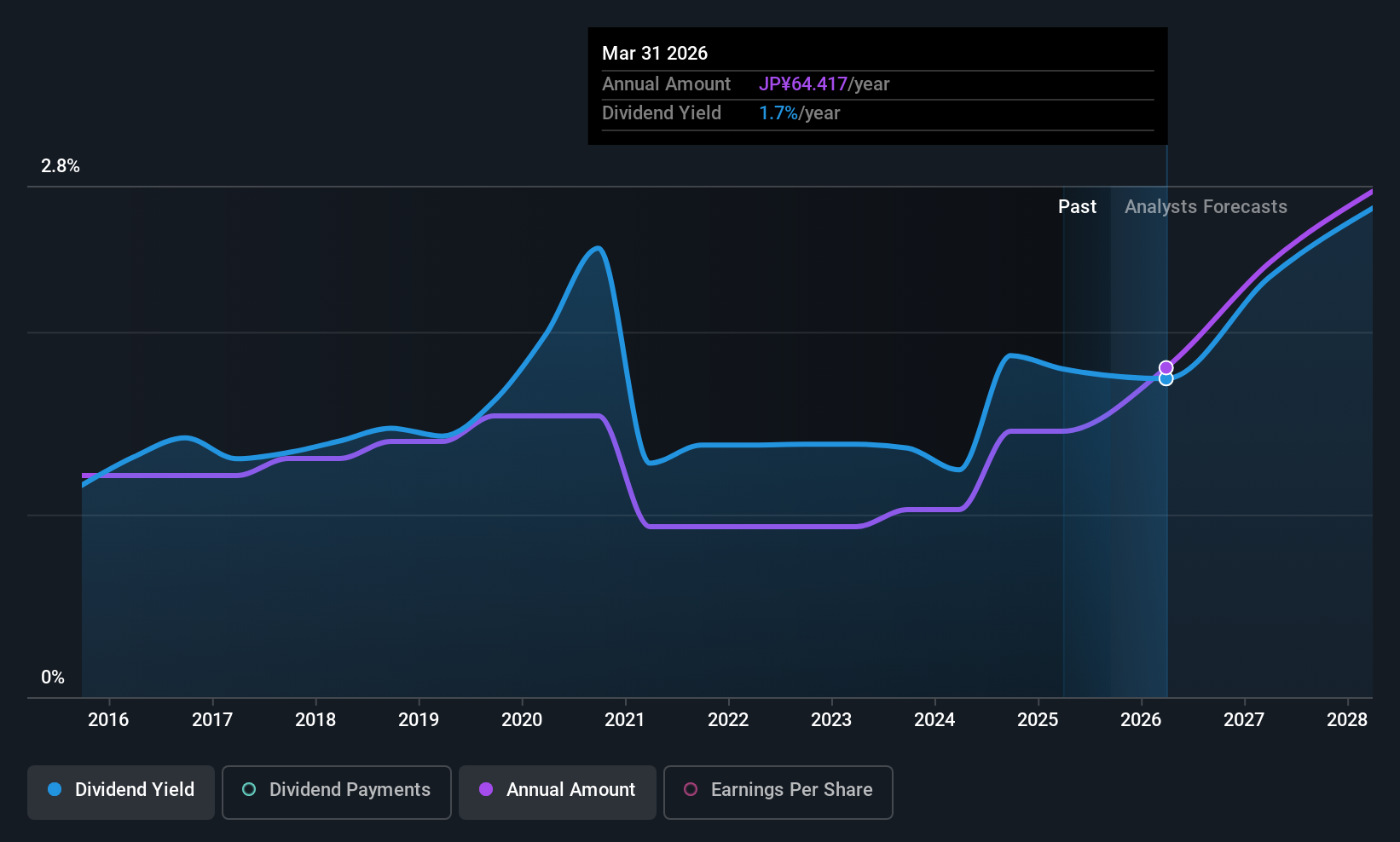
Task: Click the 2016 x-axis year label
Action: (108, 720)
